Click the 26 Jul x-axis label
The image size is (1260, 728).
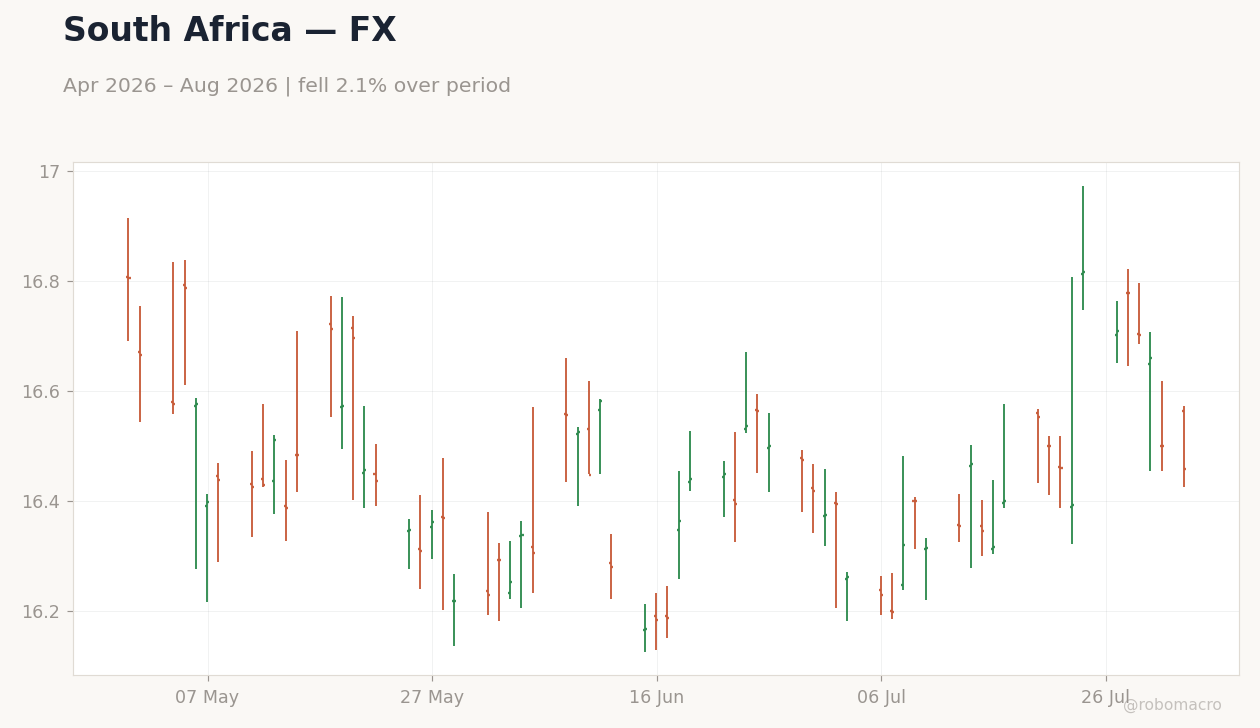[1105, 698]
